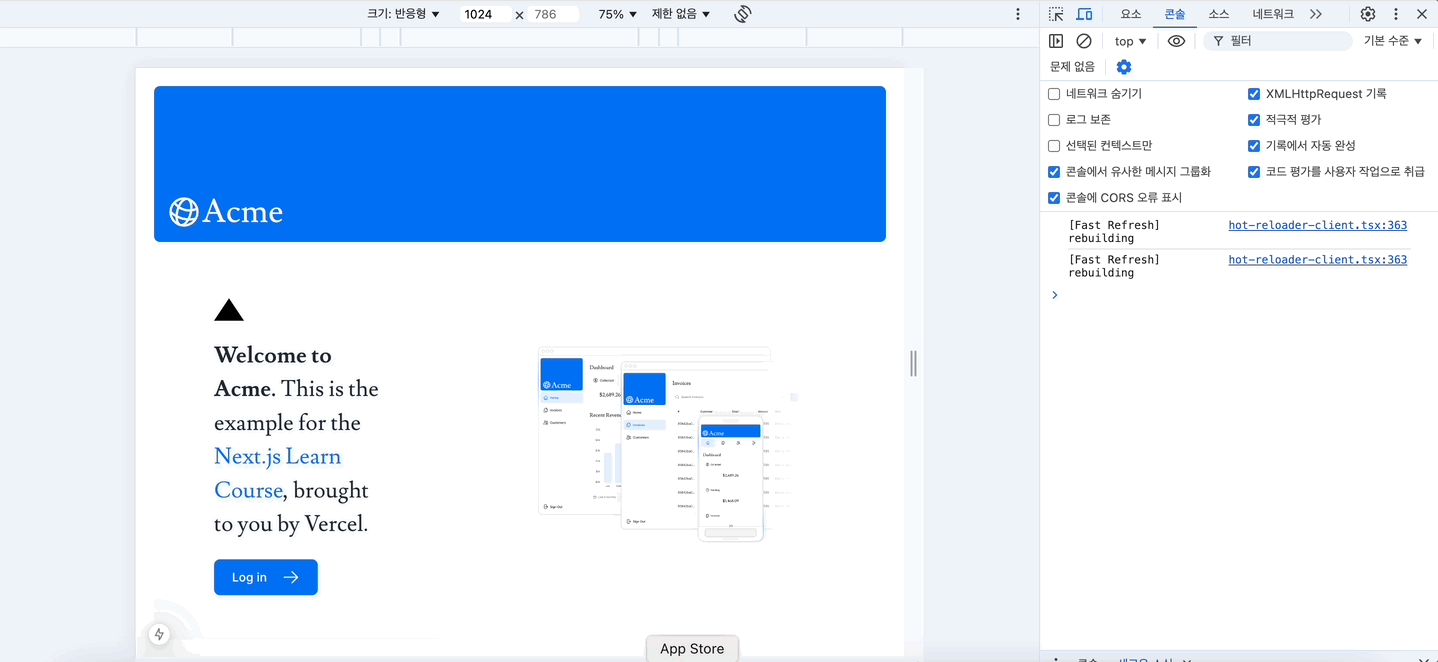
Task: Click the 문제 없음 issues indicator
Action: click(1072, 67)
